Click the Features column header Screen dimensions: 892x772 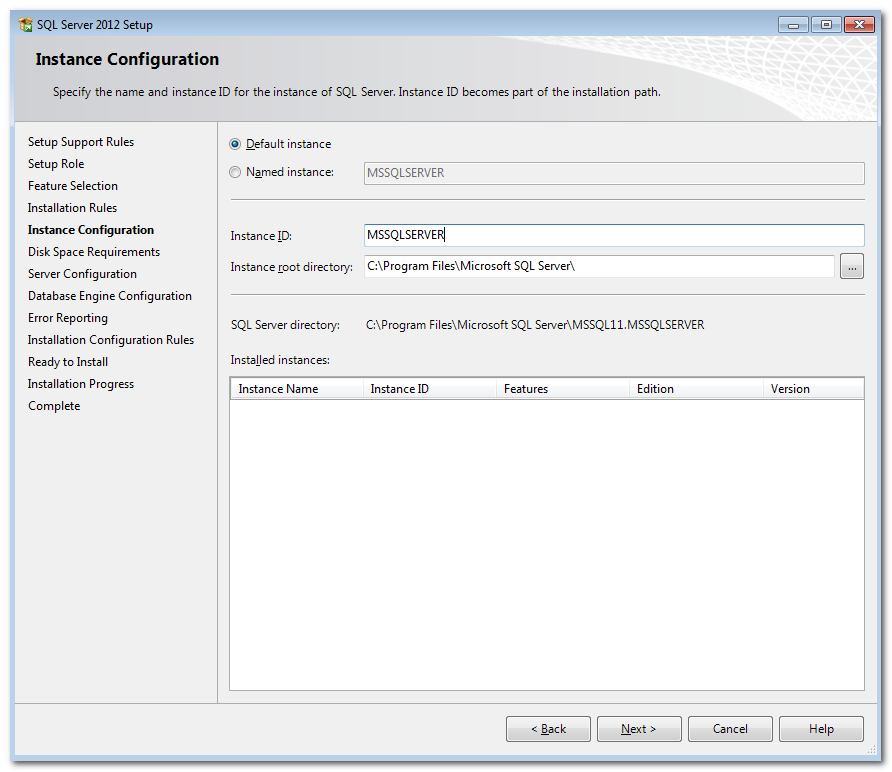[562, 389]
